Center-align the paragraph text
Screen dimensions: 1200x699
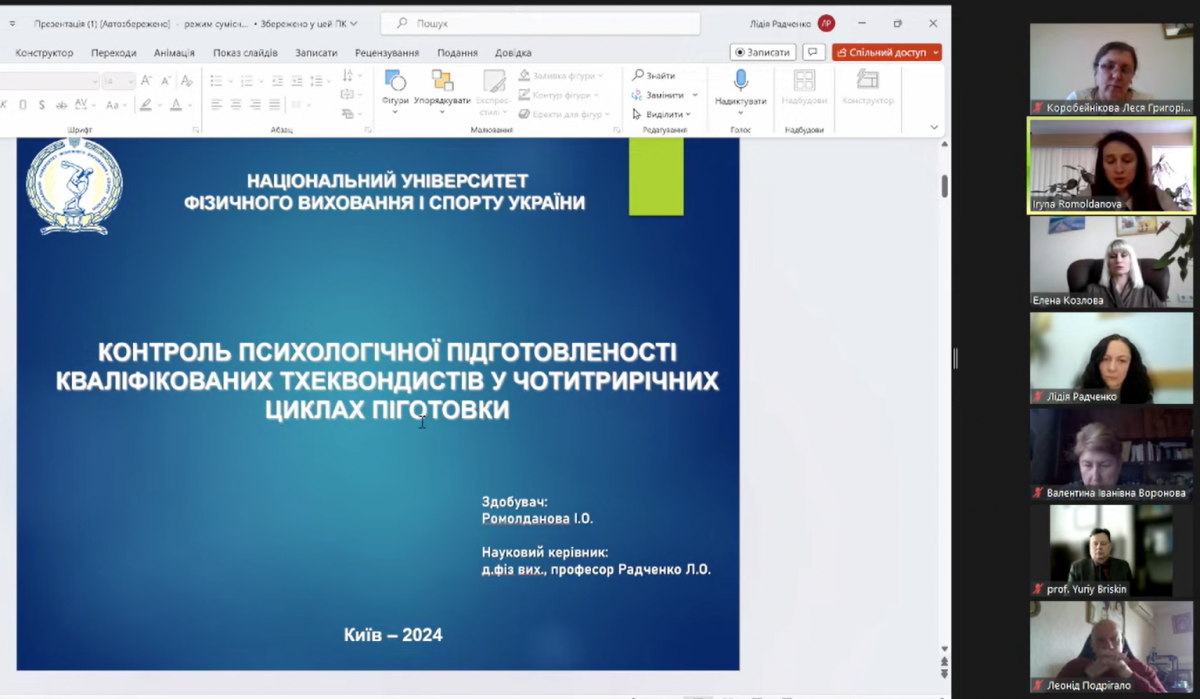[236, 105]
